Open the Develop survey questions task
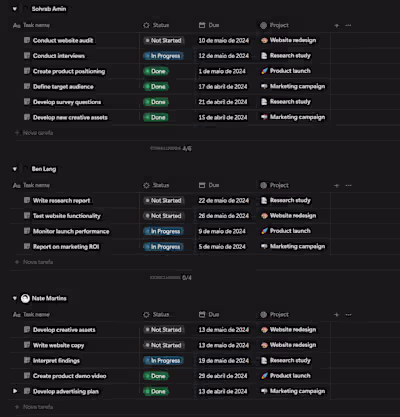The image size is (400, 417). click(67, 102)
